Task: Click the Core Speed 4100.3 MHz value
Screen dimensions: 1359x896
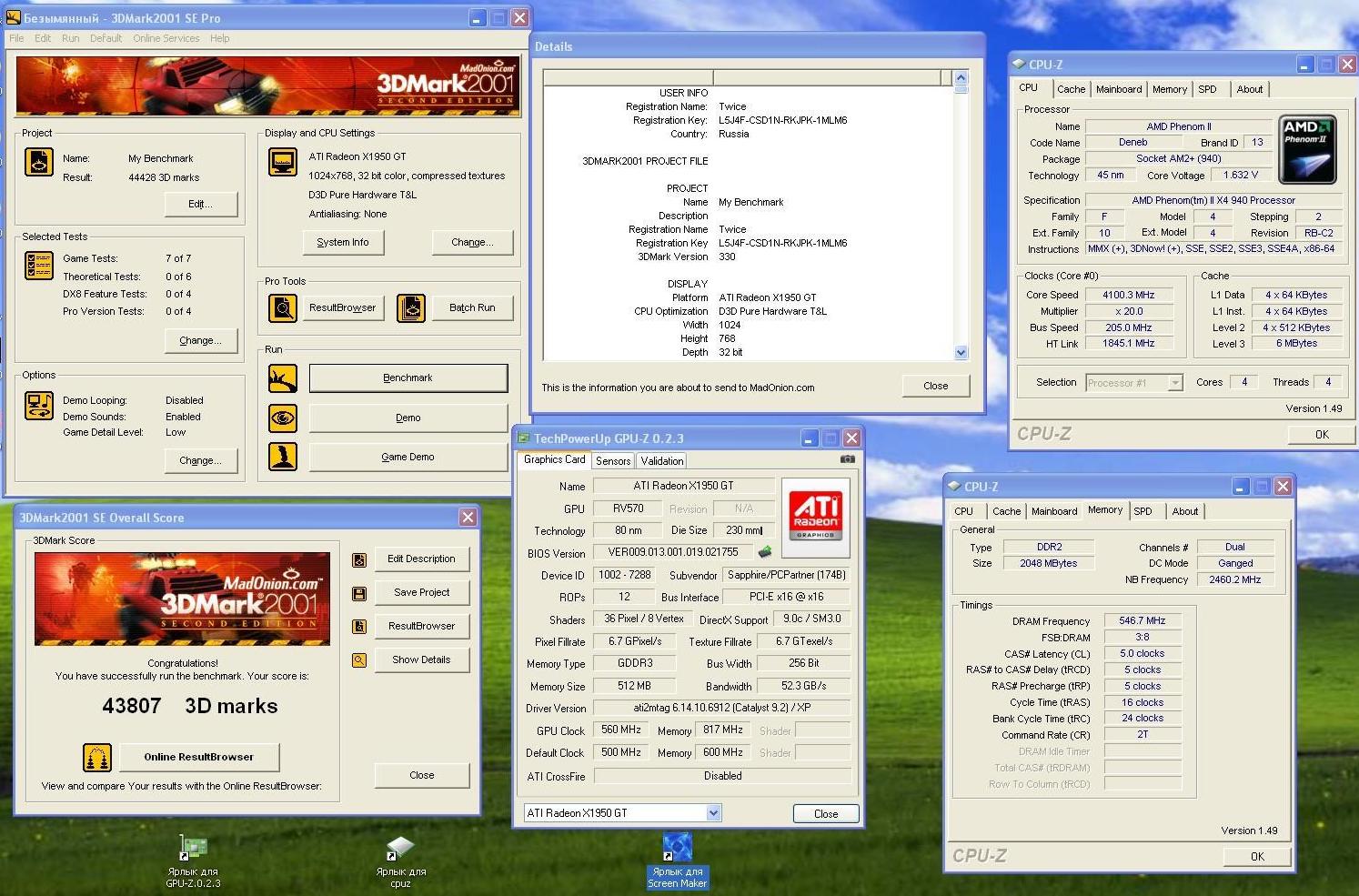Action: coord(1128,295)
